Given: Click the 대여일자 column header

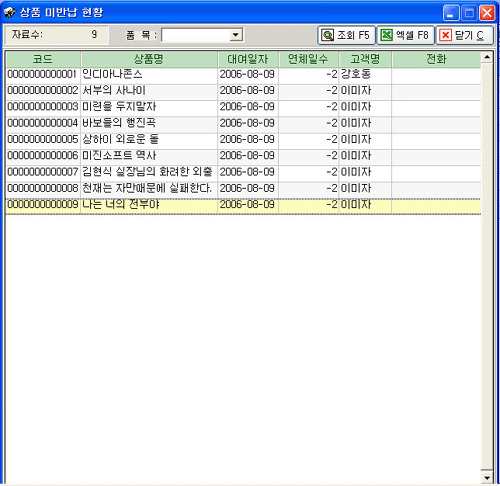Looking at the screenshot, I should pyautogui.click(x=248, y=59).
